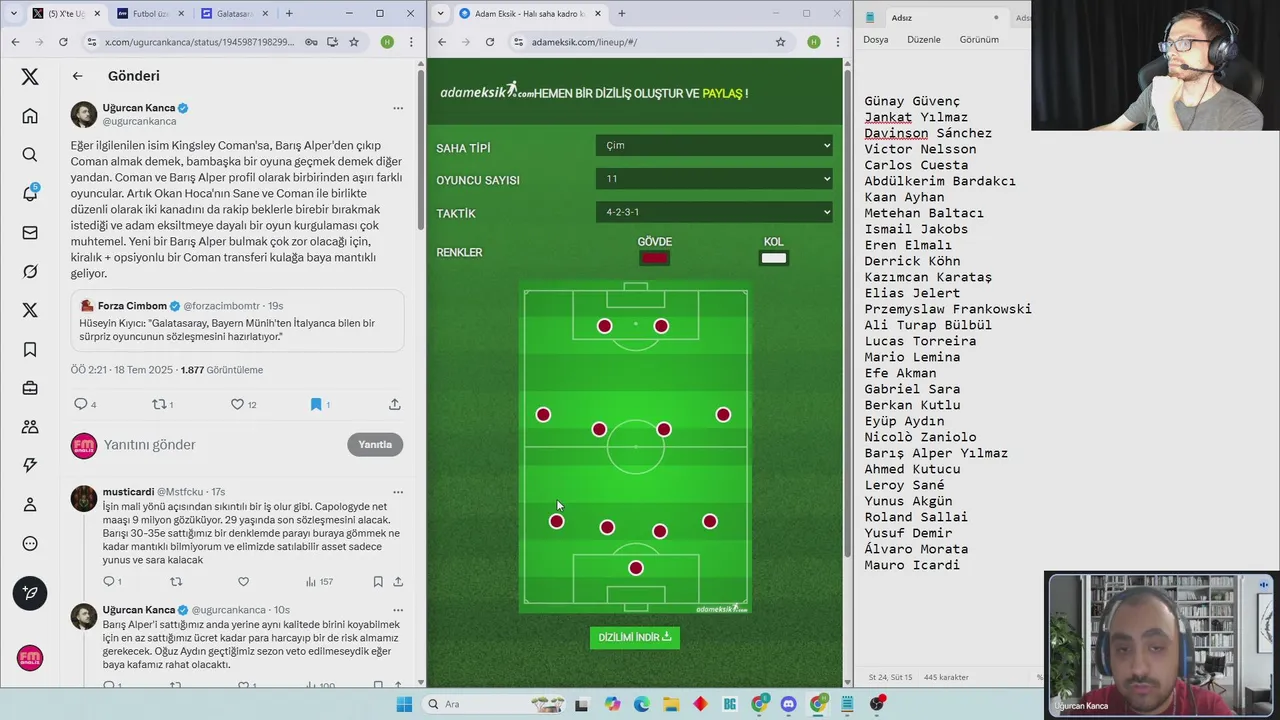Bookmark the musticardi reply
The height and width of the screenshot is (720, 1280).
pos(378,581)
